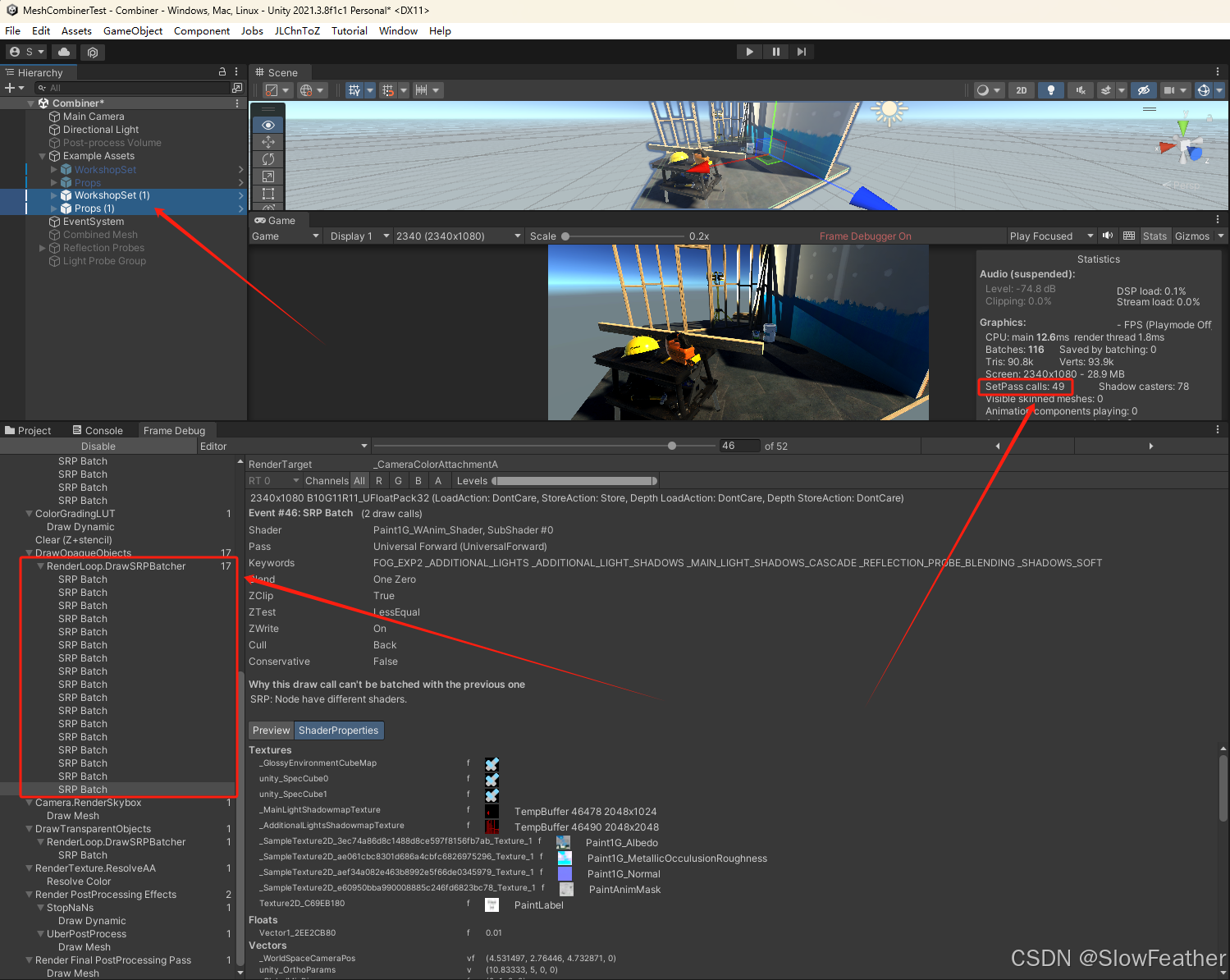Screen dimensions: 1230x980
Task: Click the Play button
Action: (749, 52)
